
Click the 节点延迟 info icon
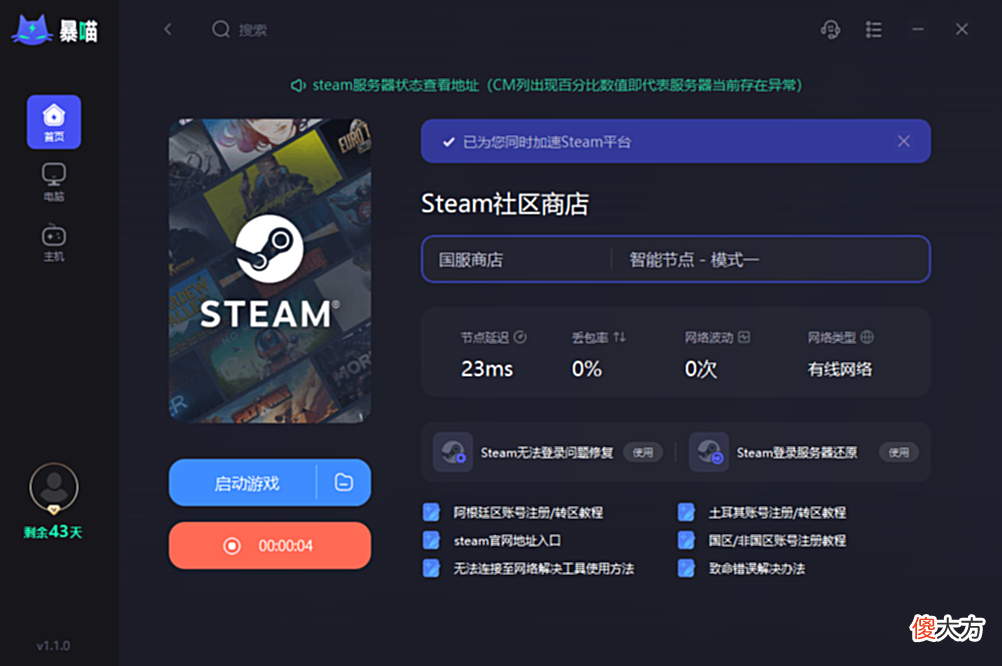pyautogui.click(x=520, y=337)
